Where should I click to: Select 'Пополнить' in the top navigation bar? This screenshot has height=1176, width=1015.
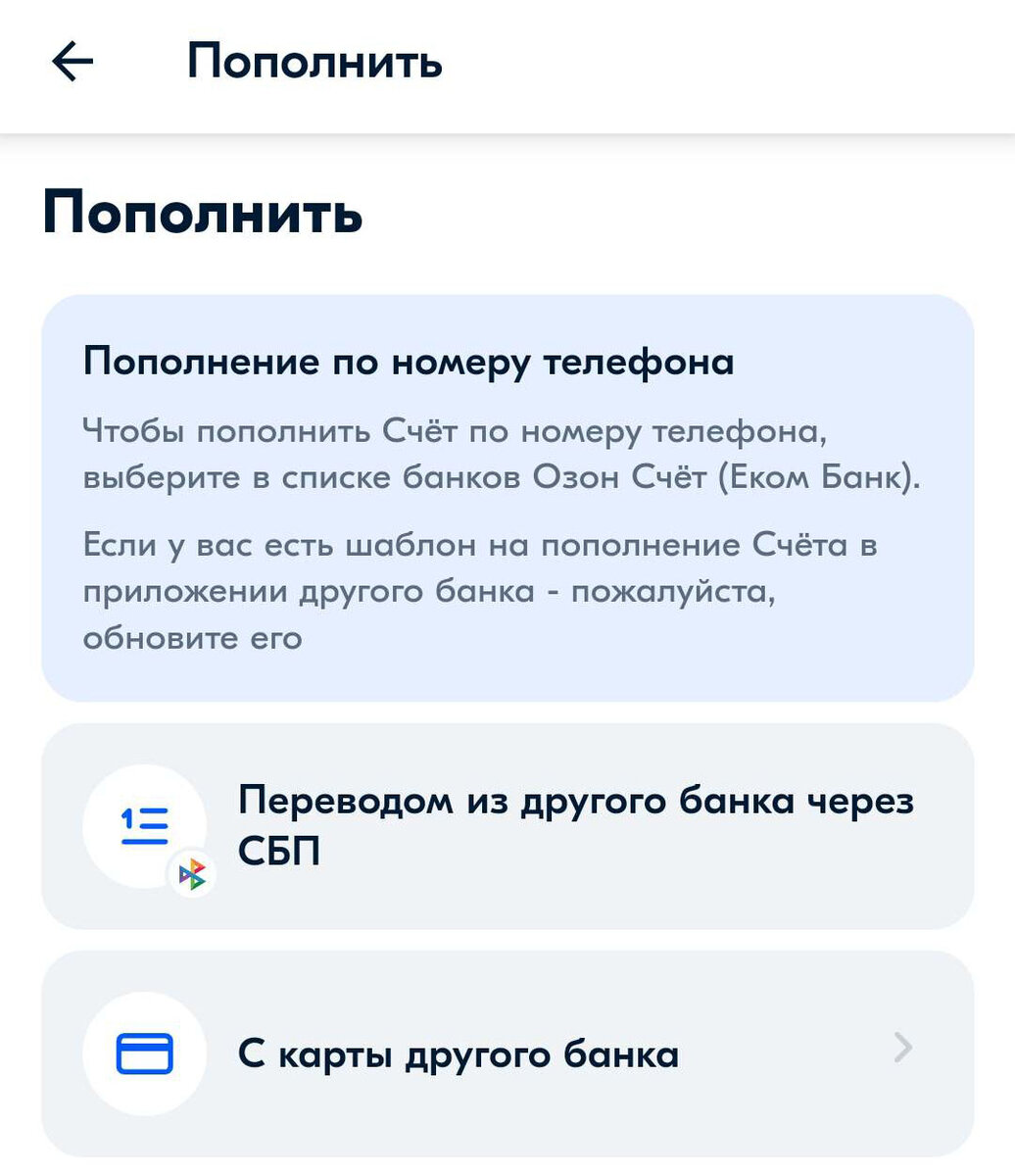point(314,61)
